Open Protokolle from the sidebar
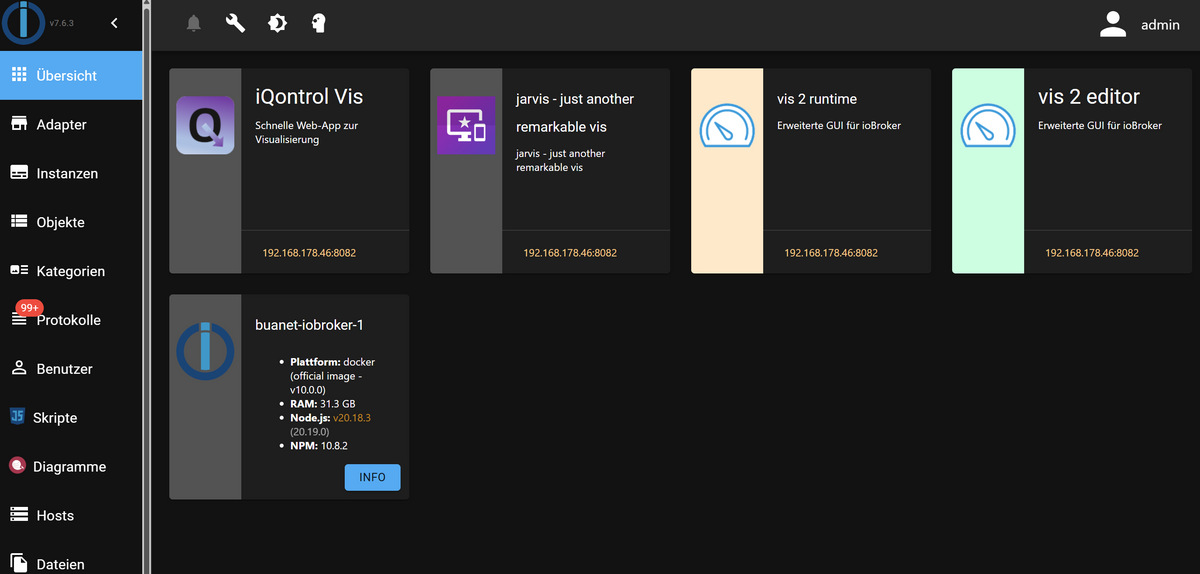Image resolution: width=1200 pixels, height=574 pixels. [x=71, y=320]
